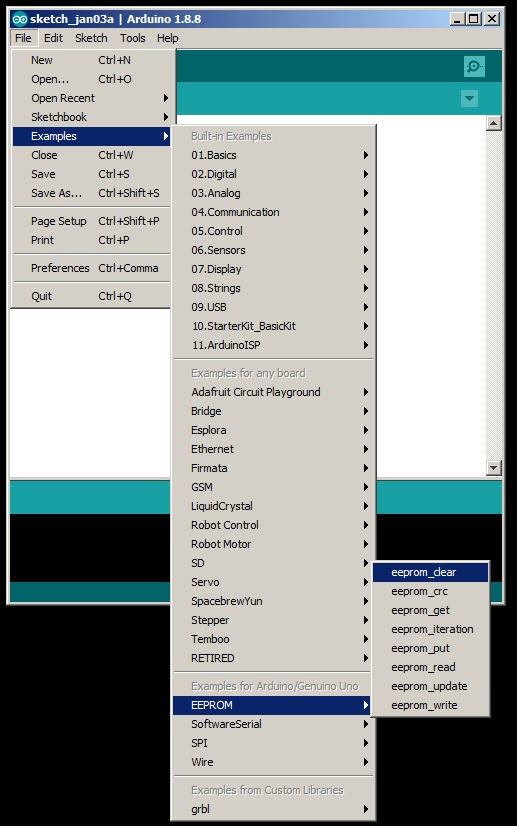Viewport: 517px width, 826px height.
Task: Expand the Sketchbook submenu
Action: (x=92, y=117)
